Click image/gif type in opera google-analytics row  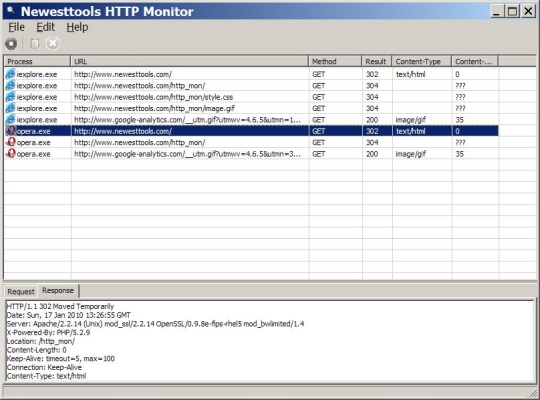[411, 154]
